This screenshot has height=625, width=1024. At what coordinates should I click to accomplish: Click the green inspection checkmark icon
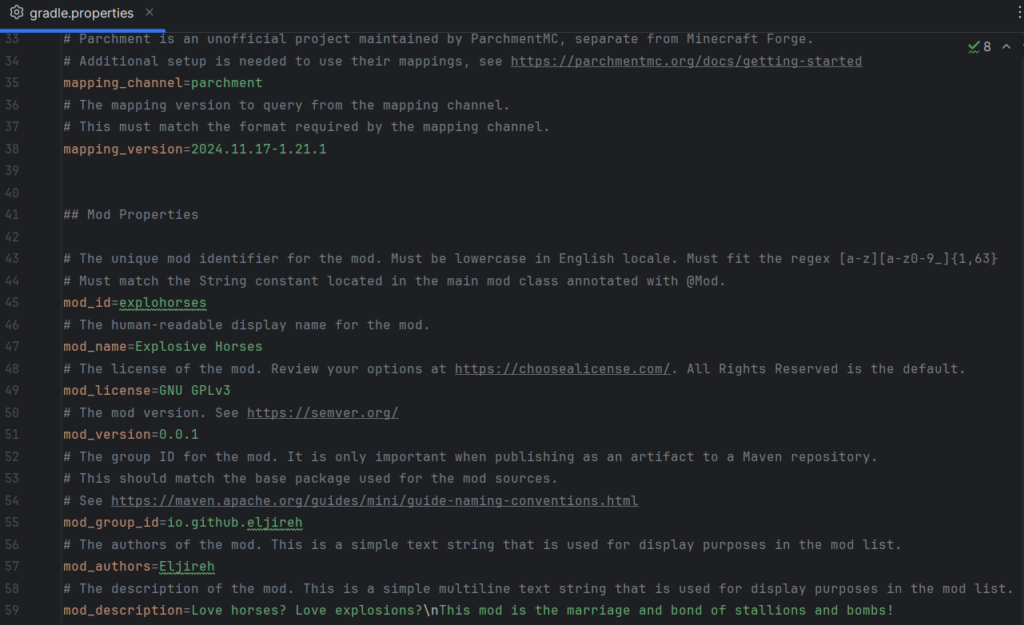[x=974, y=47]
